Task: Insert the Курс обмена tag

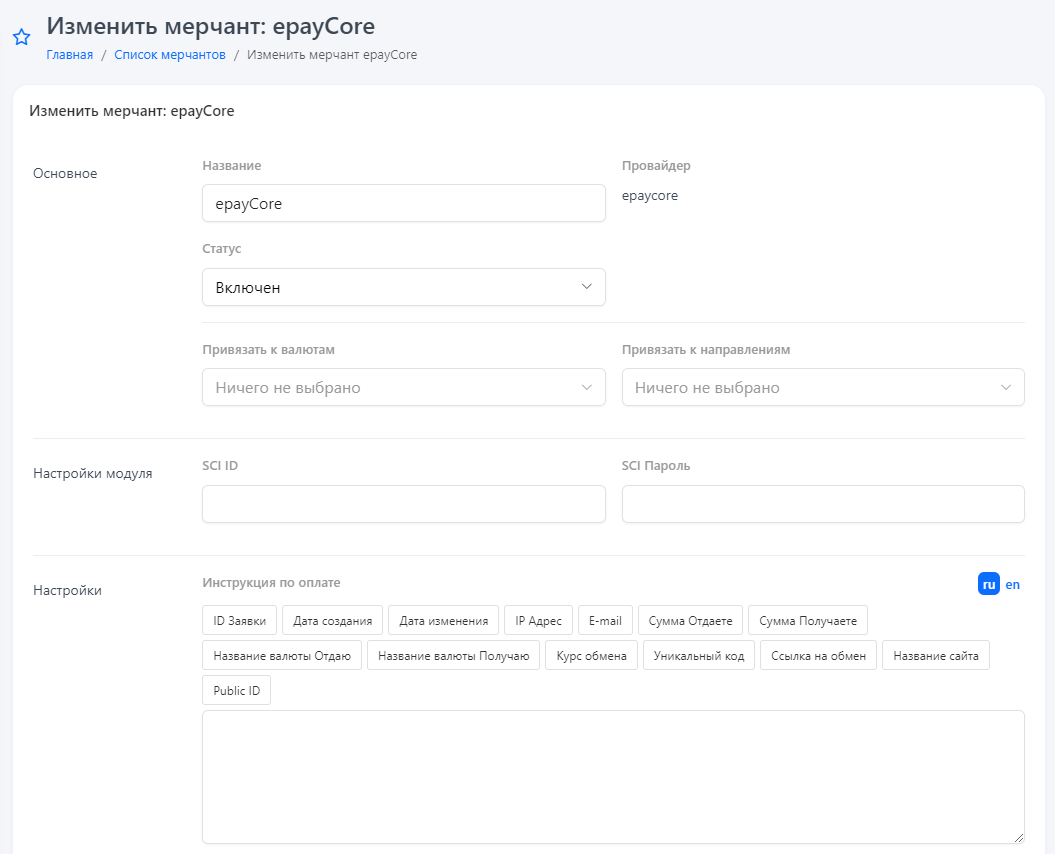Action: [591, 656]
